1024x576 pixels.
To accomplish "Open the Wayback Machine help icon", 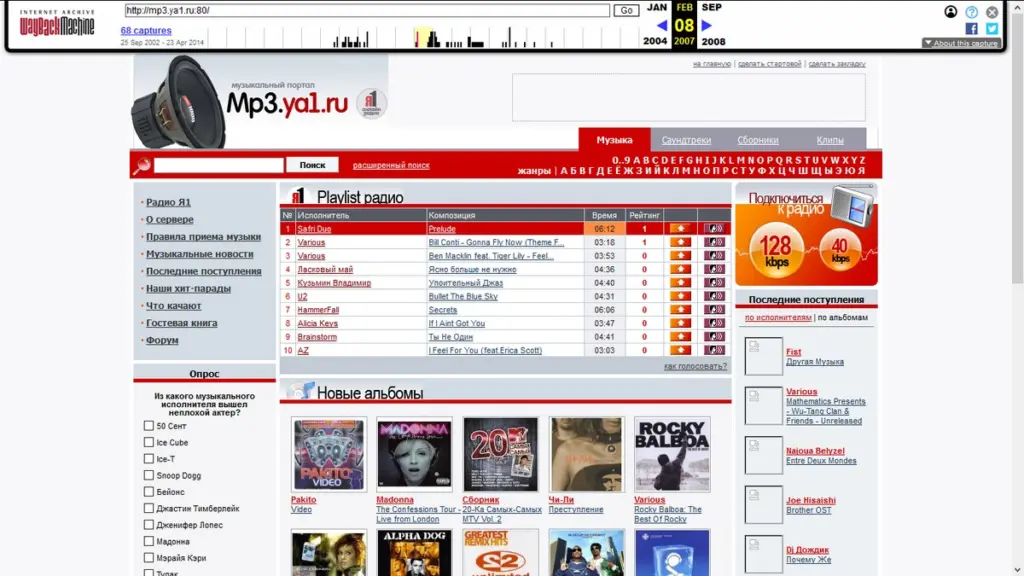I will tap(971, 12).
